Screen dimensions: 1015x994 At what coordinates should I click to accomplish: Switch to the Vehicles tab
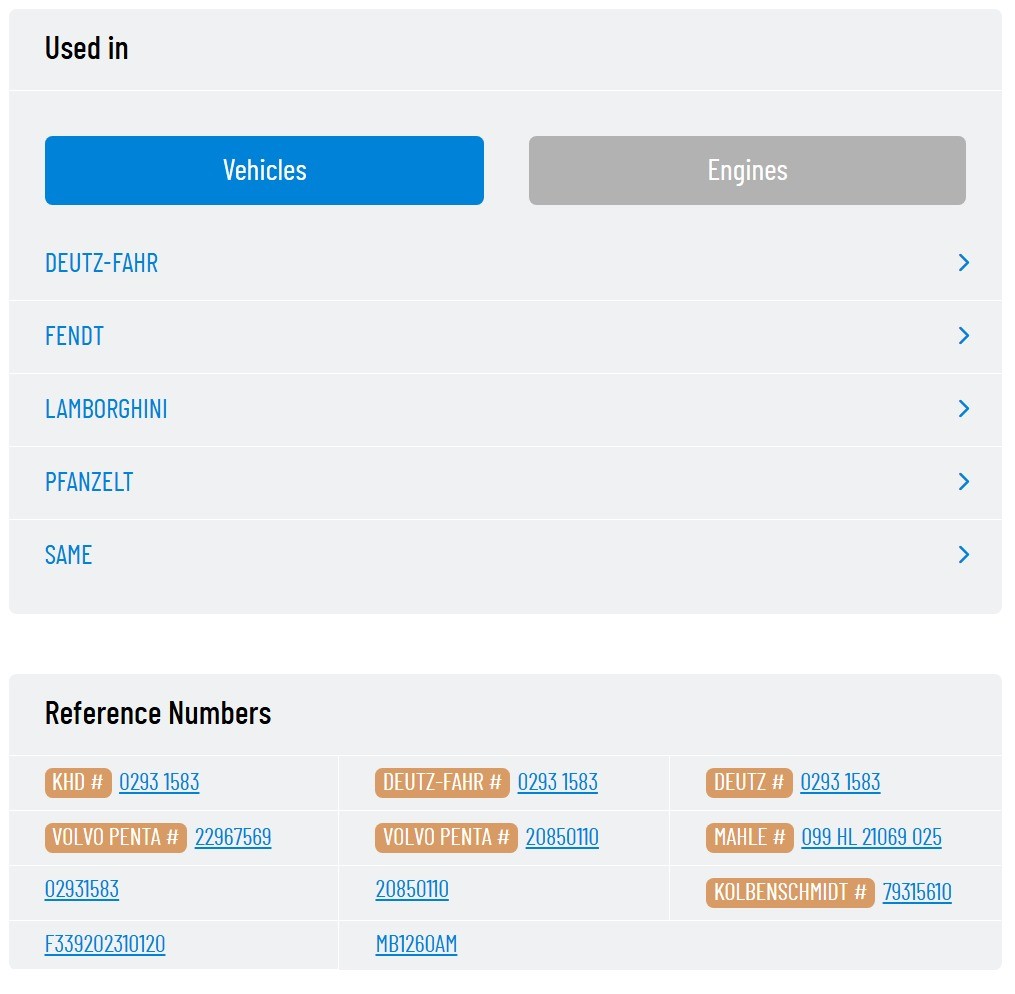click(x=264, y=171)
